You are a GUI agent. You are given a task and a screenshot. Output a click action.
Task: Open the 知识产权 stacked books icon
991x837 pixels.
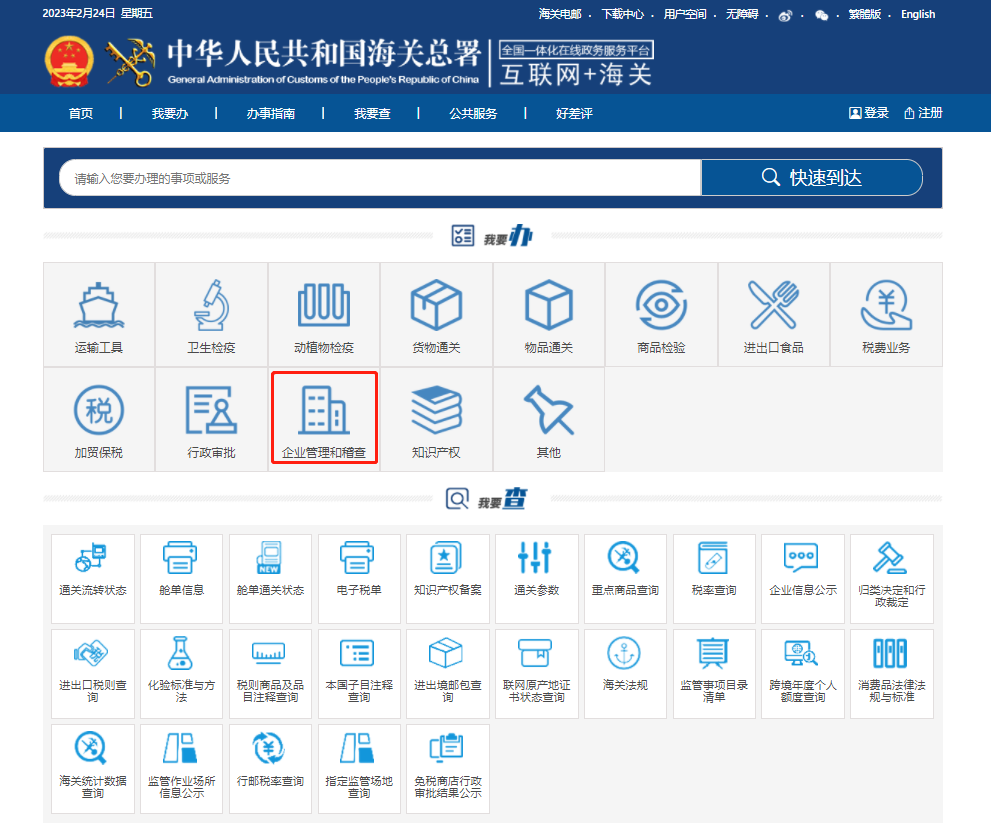click(436, 410)
